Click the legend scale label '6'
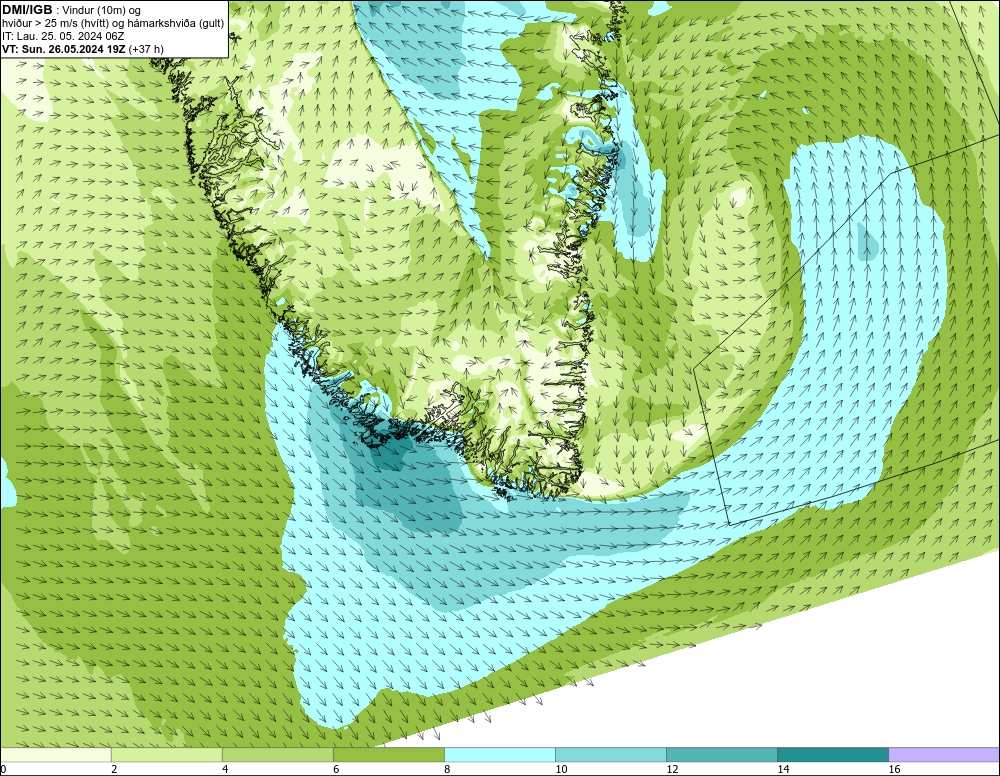This screenshot has height=776, width=1000. click(336, 769)
